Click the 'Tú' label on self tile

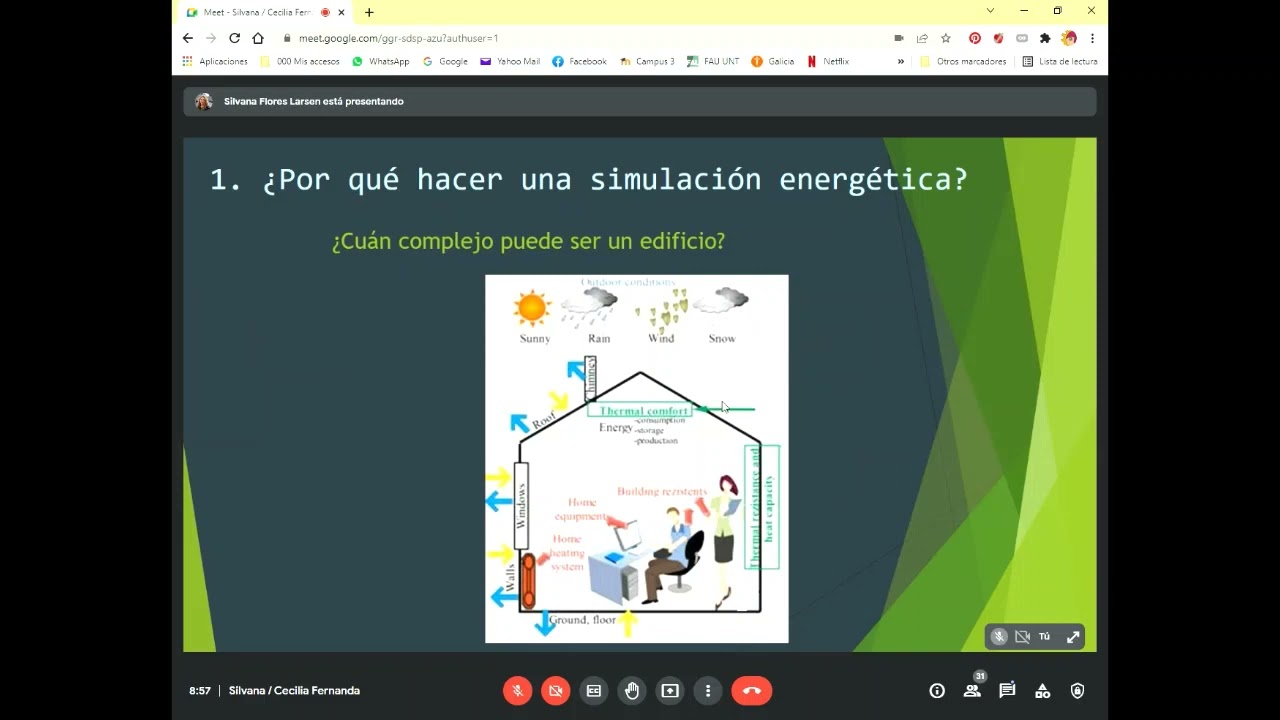tap(1044, 637)
